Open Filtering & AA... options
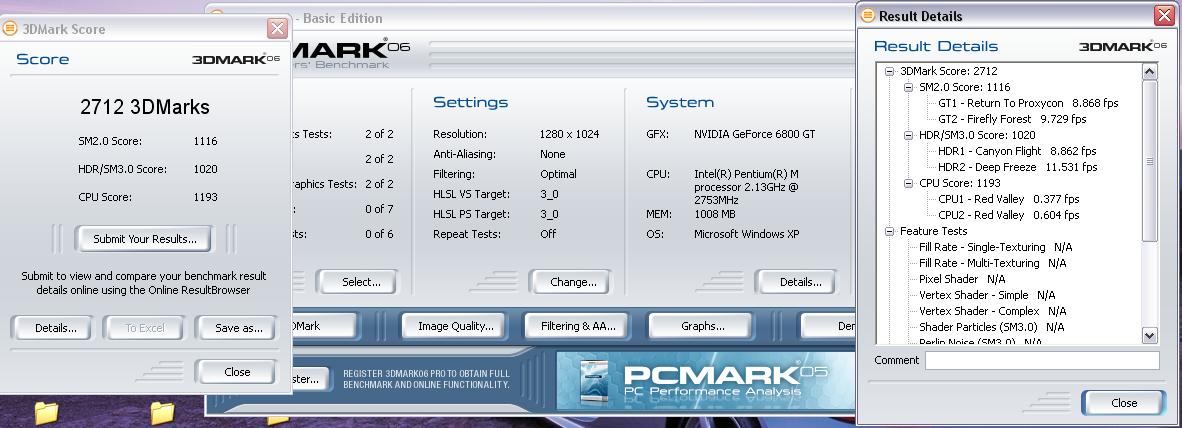Image resolution: width=1182 pixels, height=428 pixels. (x=578, y=326)
